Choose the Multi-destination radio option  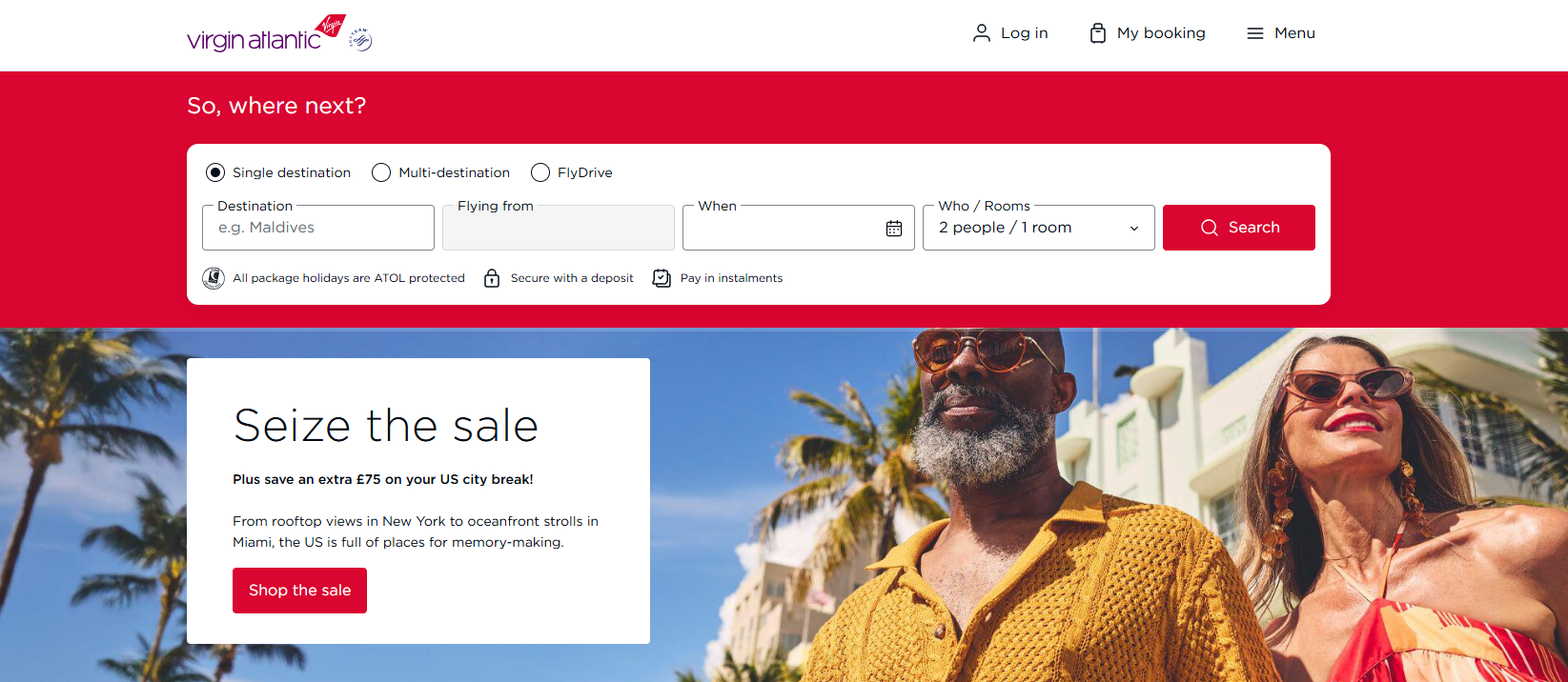381,172
